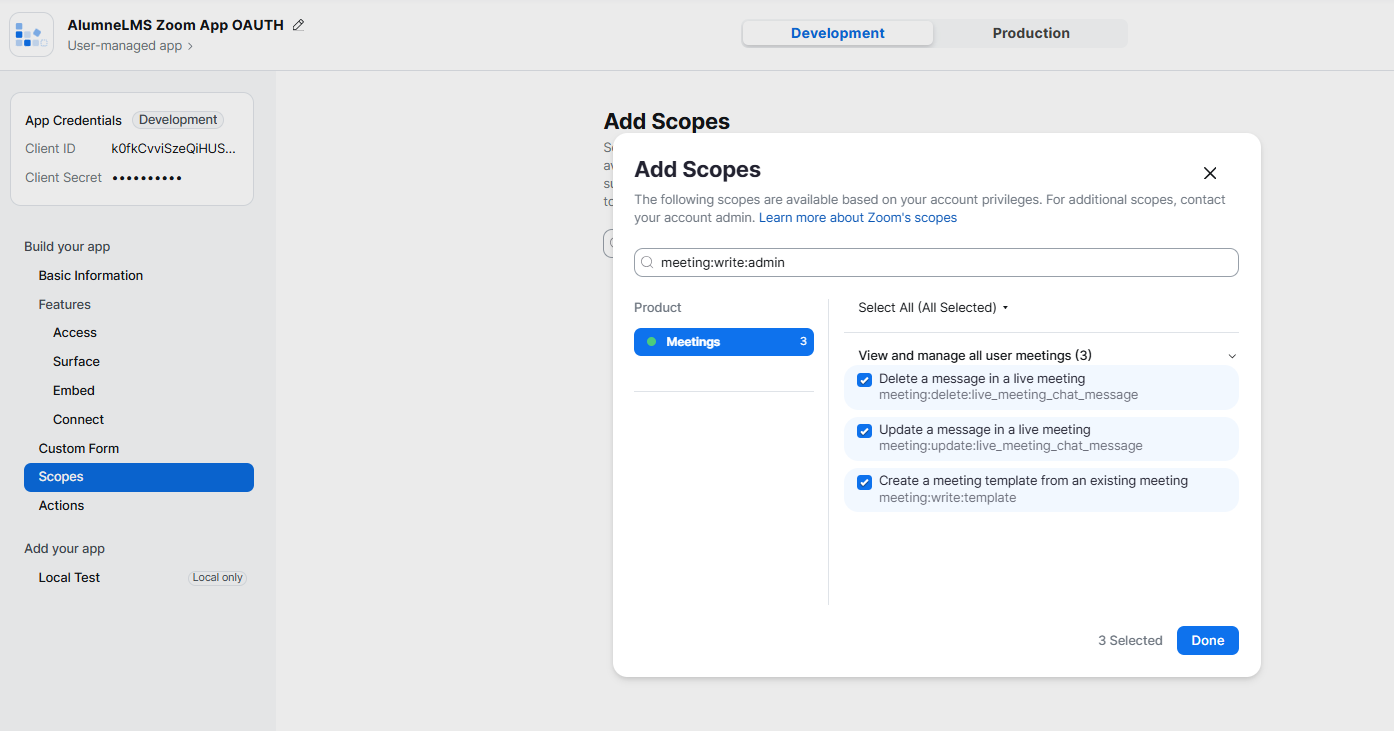Image resolution: width=1394 pixels, height=731 pixels.
Task: Uncheck Update a message in a live meeting
Action: point(865,431)
